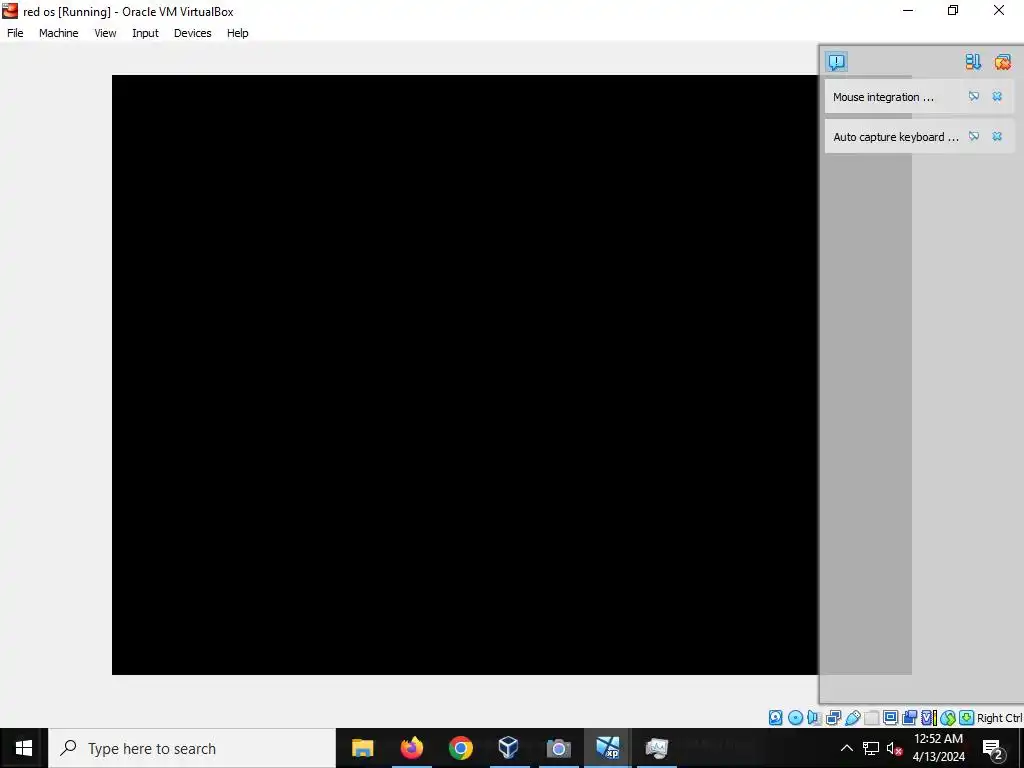Toggle the Notification Center speech-bubble icon
The height and width of the screenshot is (768, 1024).
click(x=837, y=62)
